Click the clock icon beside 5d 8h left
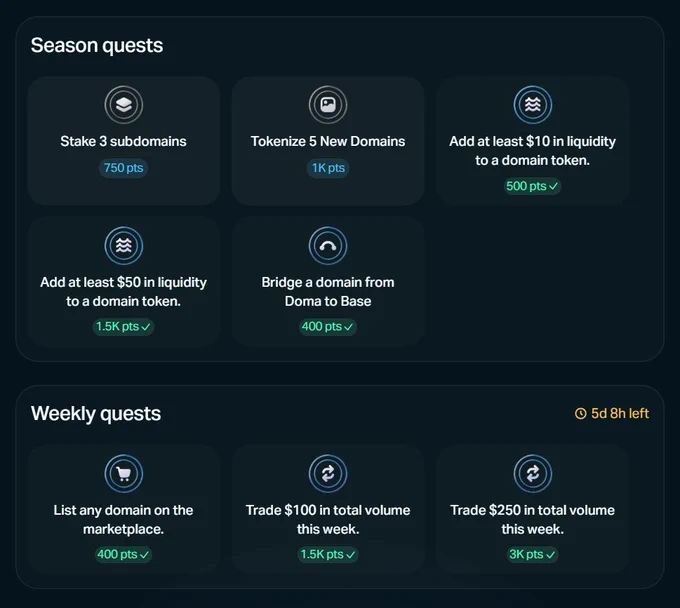Viewport: 680px width, 608px height. click(580, 414)
